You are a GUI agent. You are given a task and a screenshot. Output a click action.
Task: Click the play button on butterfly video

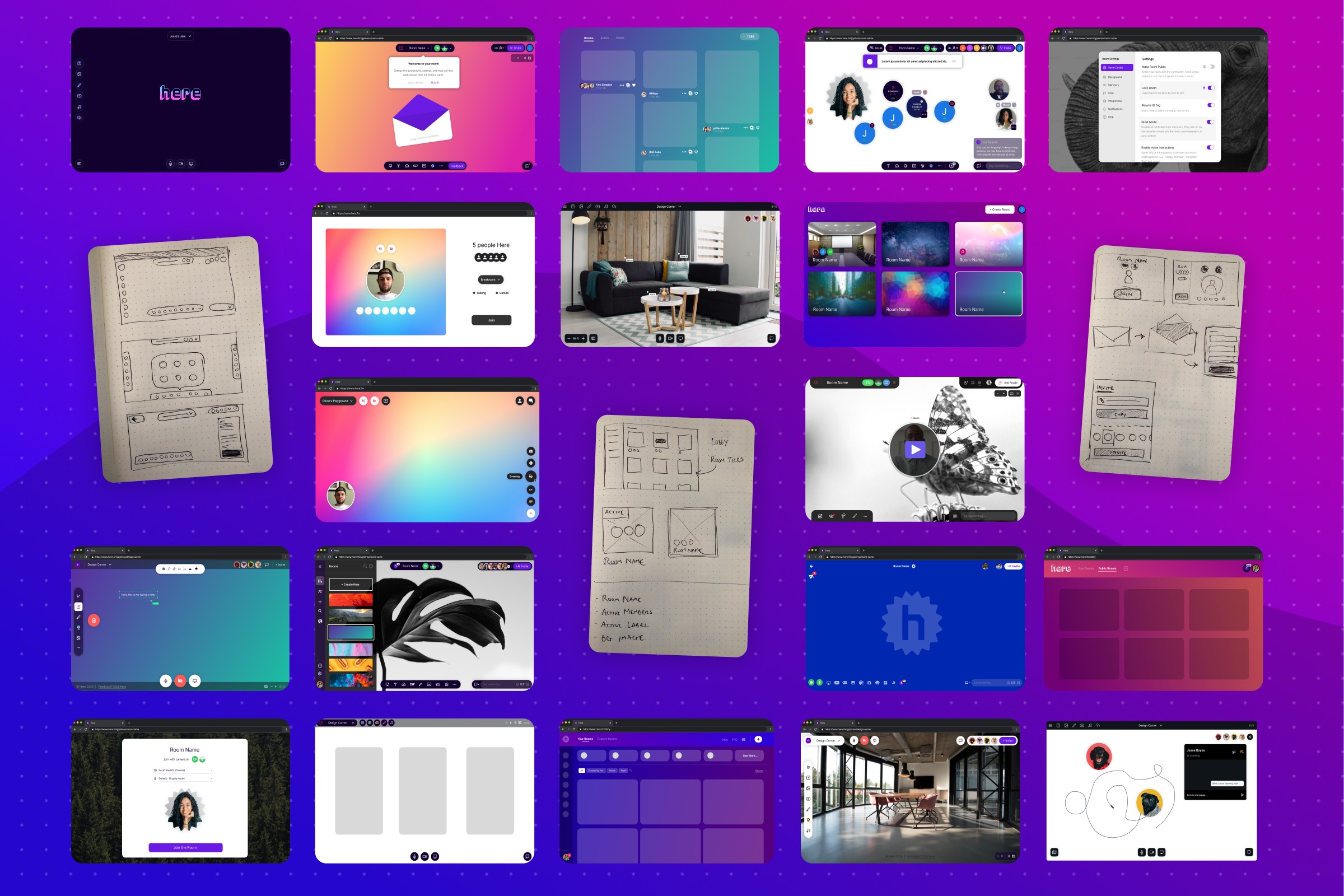[x=915, y=450]
